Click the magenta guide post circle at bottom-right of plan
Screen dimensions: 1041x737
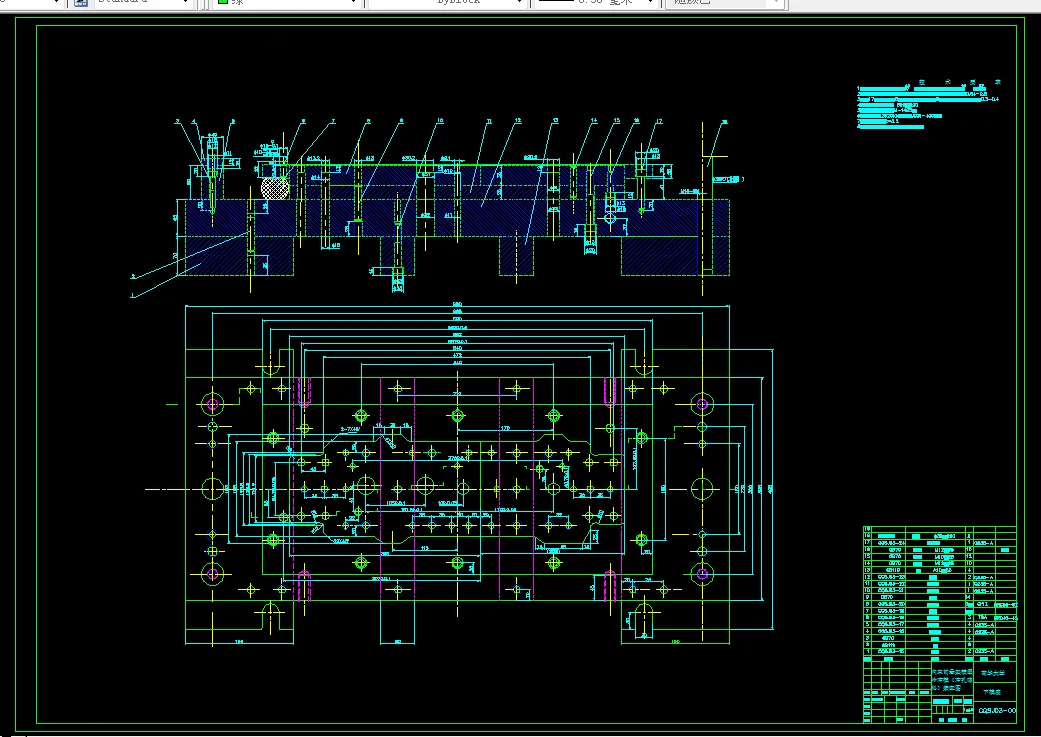pyautogui.click(x=702, y=574)
